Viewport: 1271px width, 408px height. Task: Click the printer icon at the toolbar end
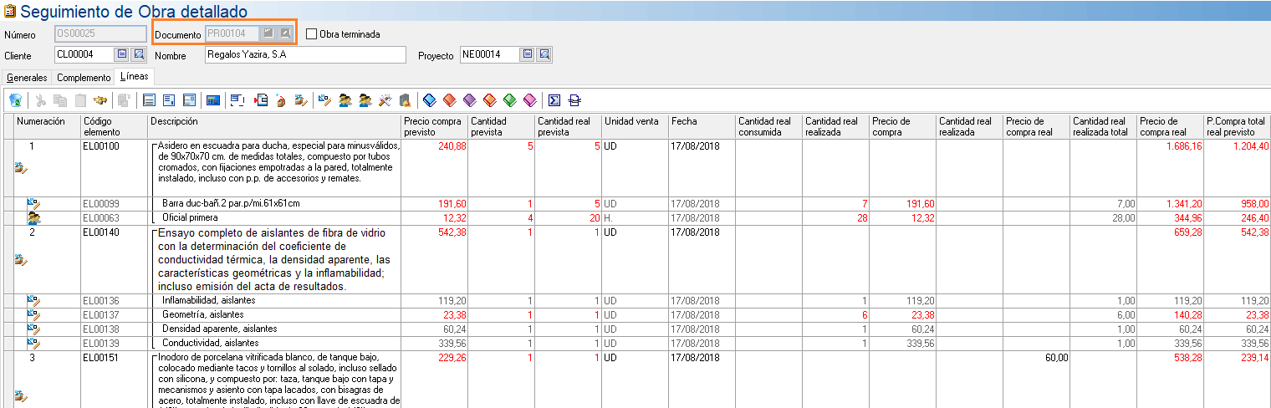(574, 100)
